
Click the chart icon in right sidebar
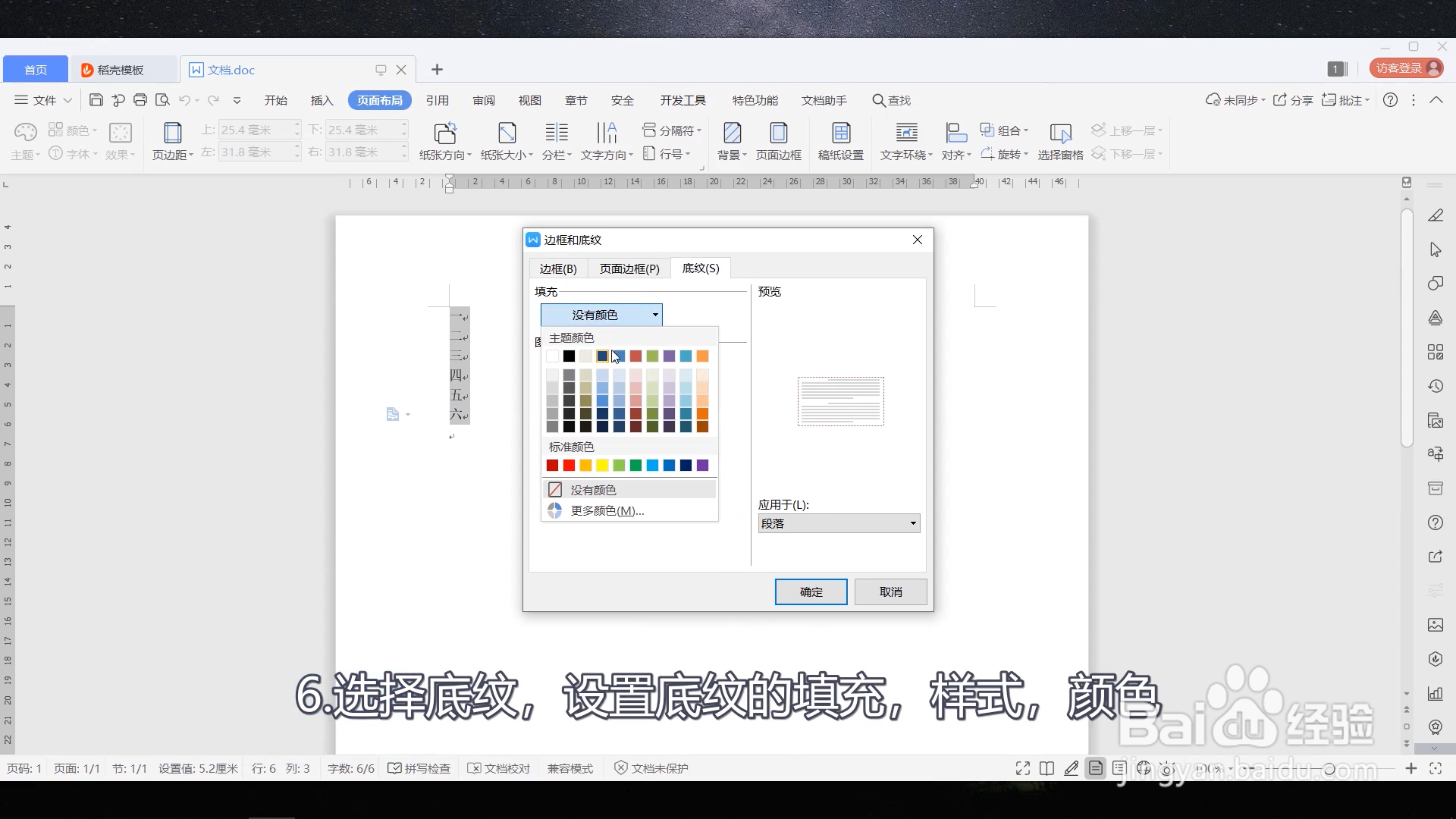tap(1436, 693)
